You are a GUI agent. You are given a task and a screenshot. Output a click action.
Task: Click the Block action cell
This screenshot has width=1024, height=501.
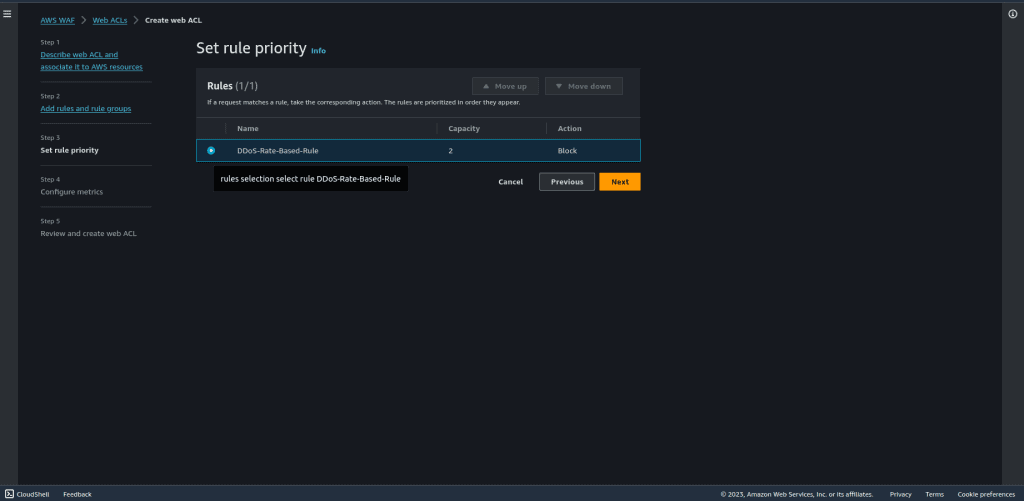click(567, 151)
